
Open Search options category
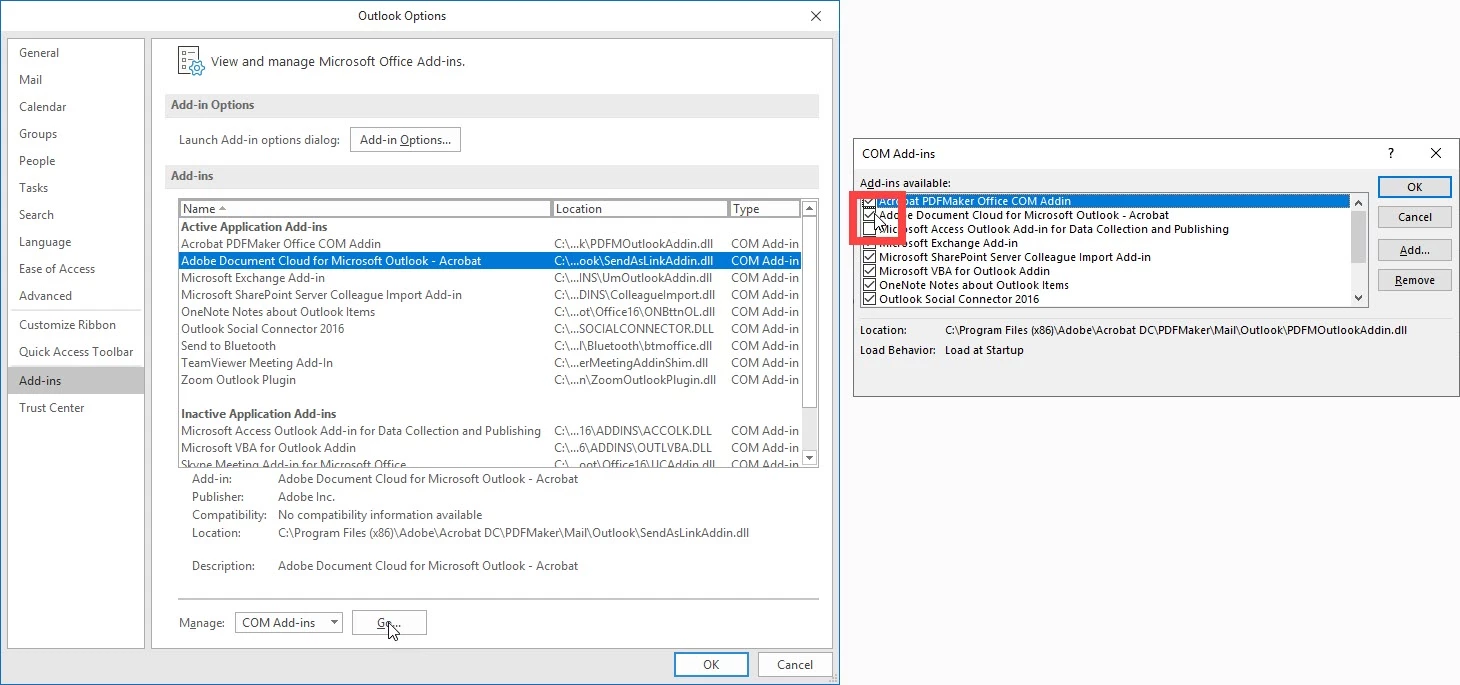[76, 215]
